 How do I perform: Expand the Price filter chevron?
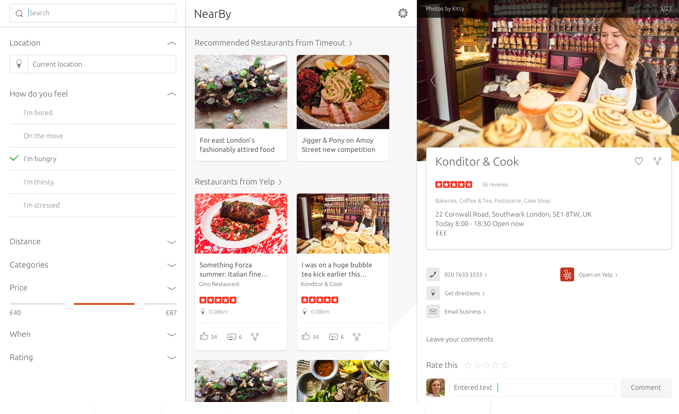(171, 288)
